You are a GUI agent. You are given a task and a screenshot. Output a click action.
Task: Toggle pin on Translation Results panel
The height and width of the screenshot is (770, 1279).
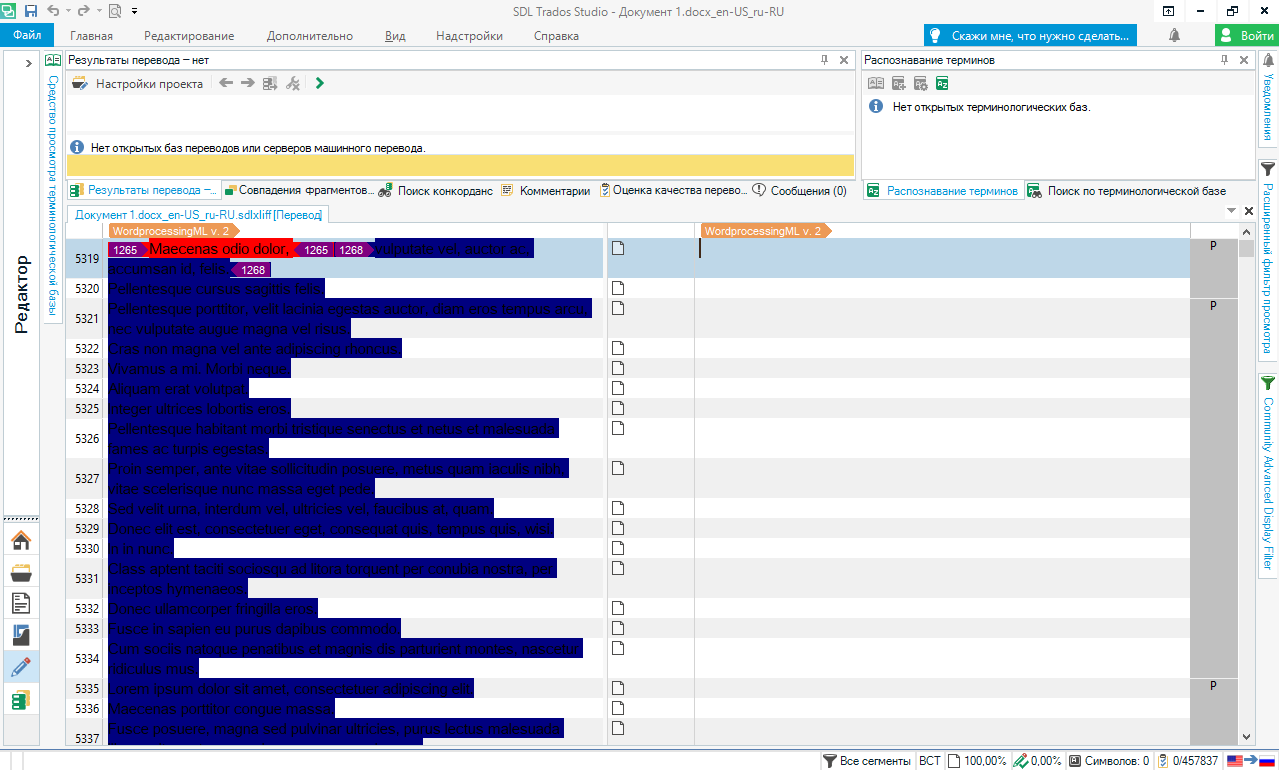825,60
